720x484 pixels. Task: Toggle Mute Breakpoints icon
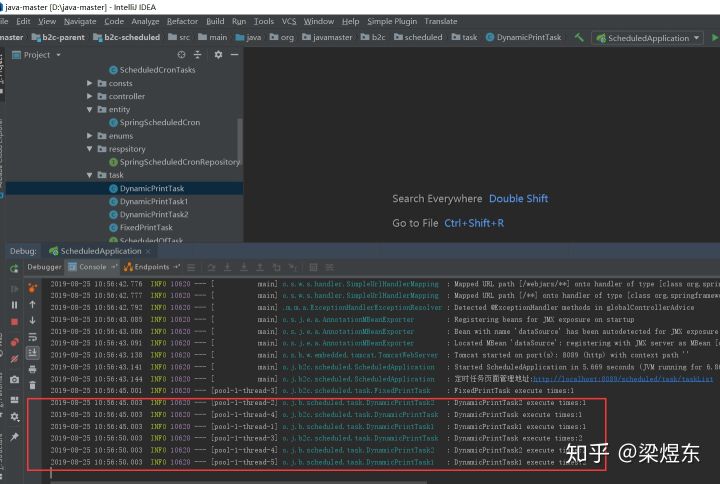(x=14, y=359)
